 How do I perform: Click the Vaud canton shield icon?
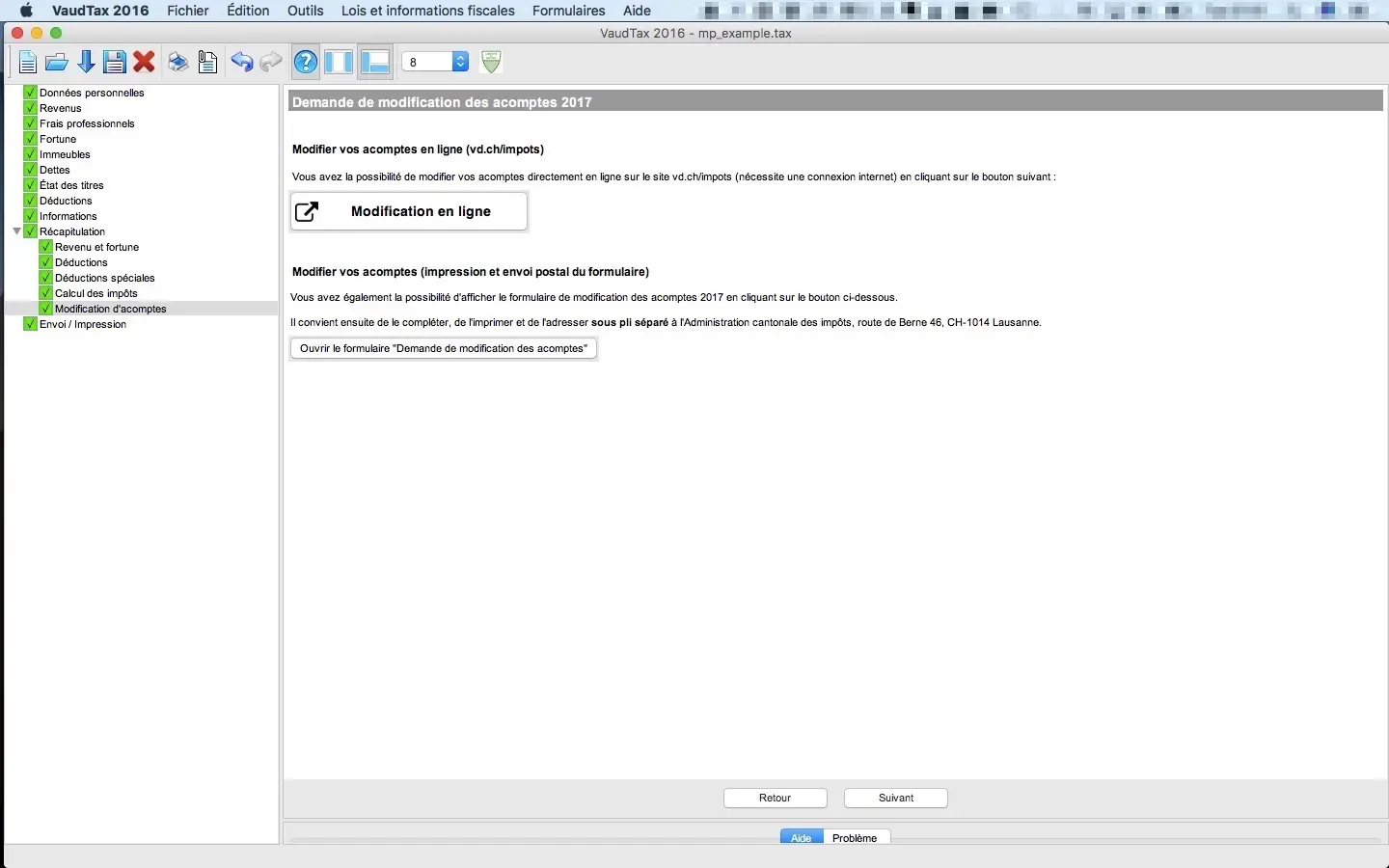(x=491, y=62)
